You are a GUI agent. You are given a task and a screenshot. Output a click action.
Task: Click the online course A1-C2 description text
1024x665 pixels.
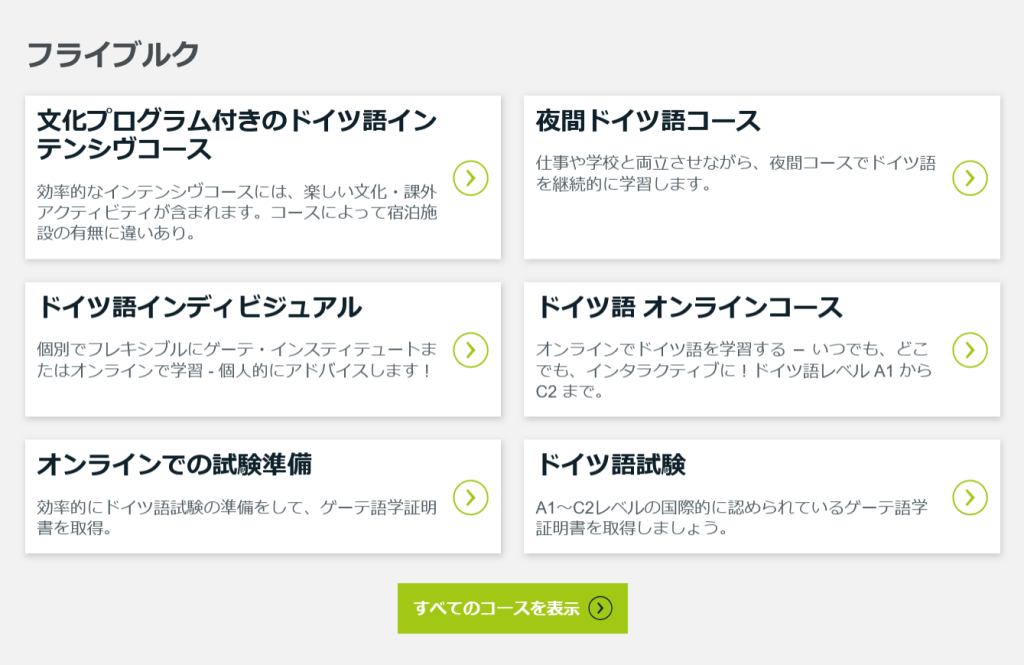pos(720,365)
